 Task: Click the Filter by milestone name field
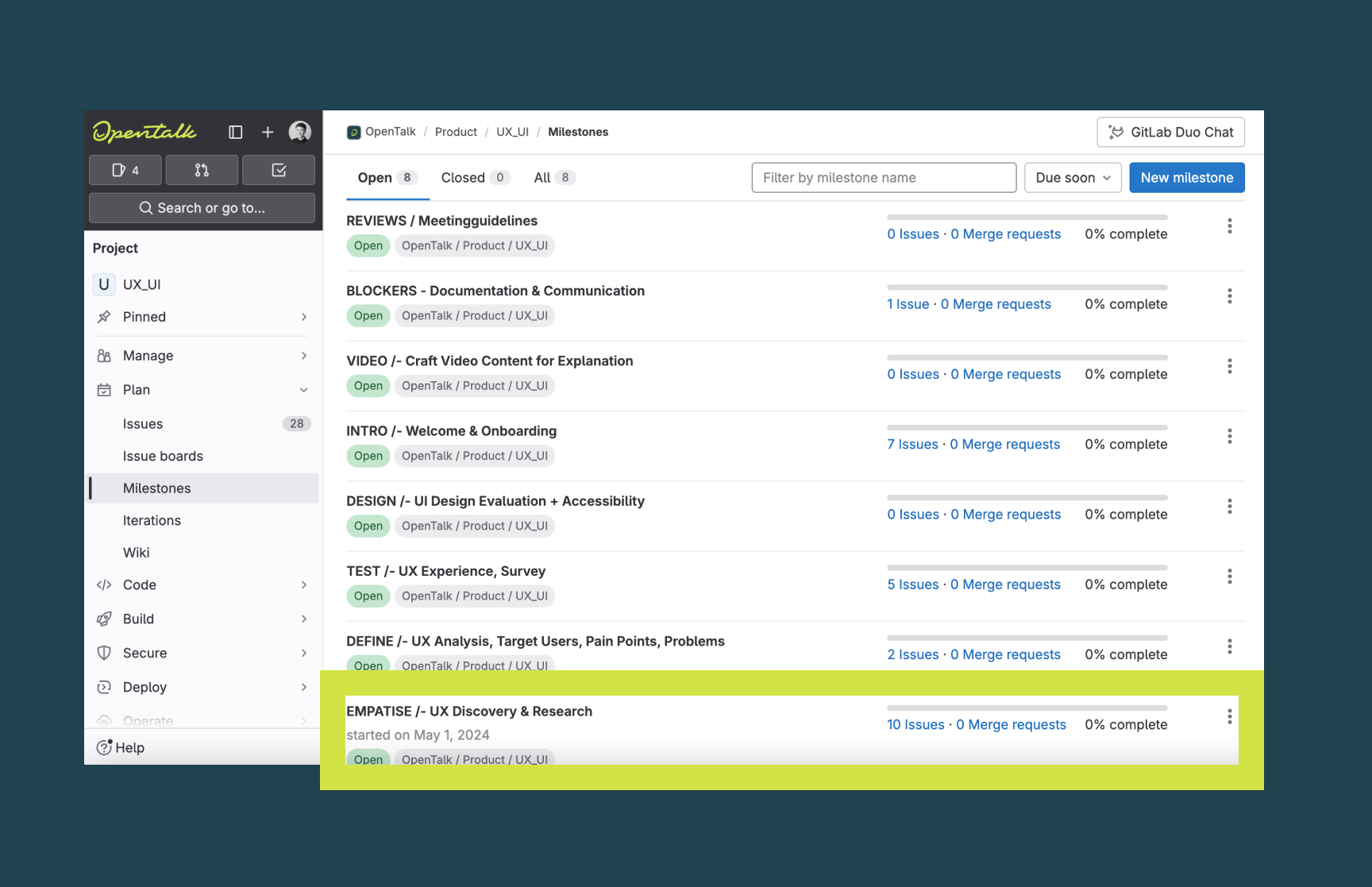point(883,178)
